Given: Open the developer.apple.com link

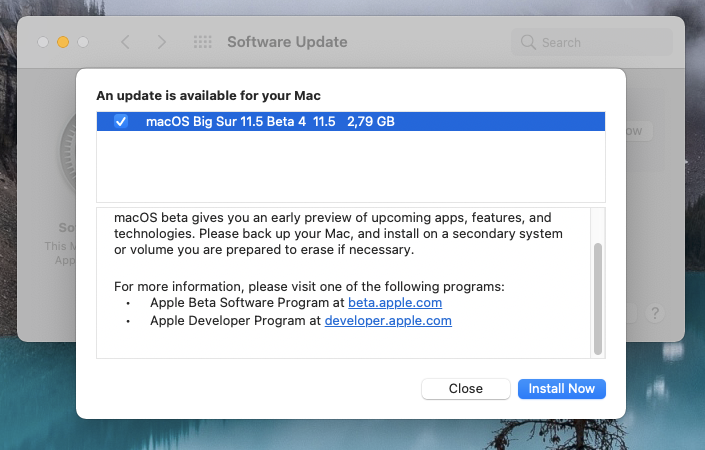Looking at the screenshot, I should pos(388,321).
